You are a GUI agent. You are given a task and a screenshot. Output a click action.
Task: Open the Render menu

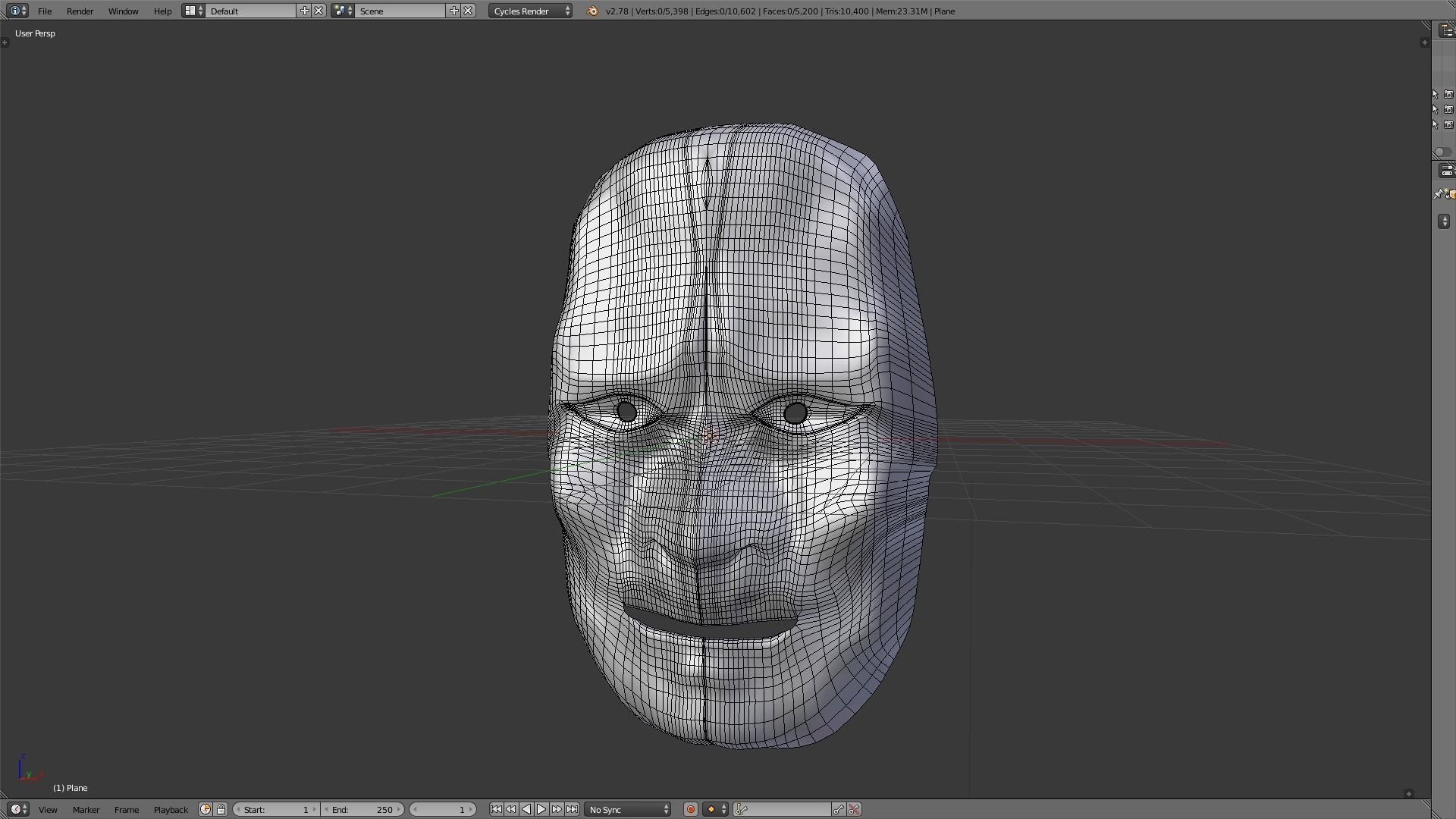[80, 11]
